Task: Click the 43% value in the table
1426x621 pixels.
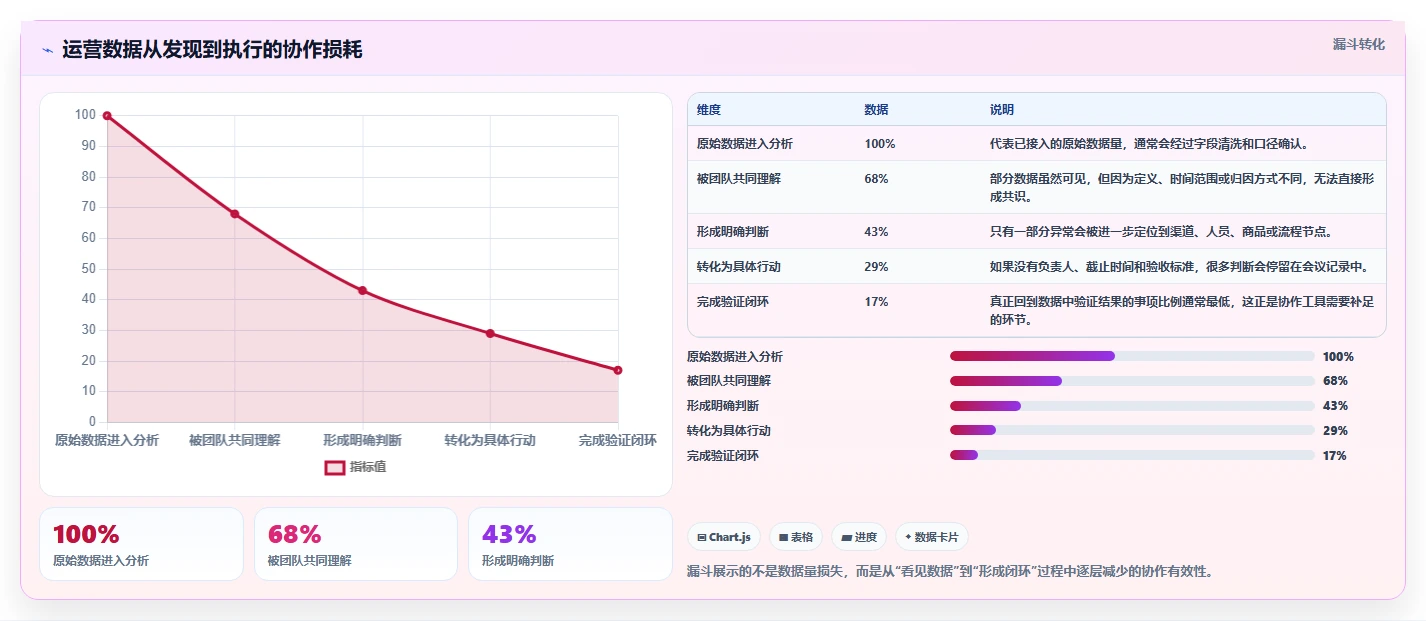Action: click(x=876, y=232)
